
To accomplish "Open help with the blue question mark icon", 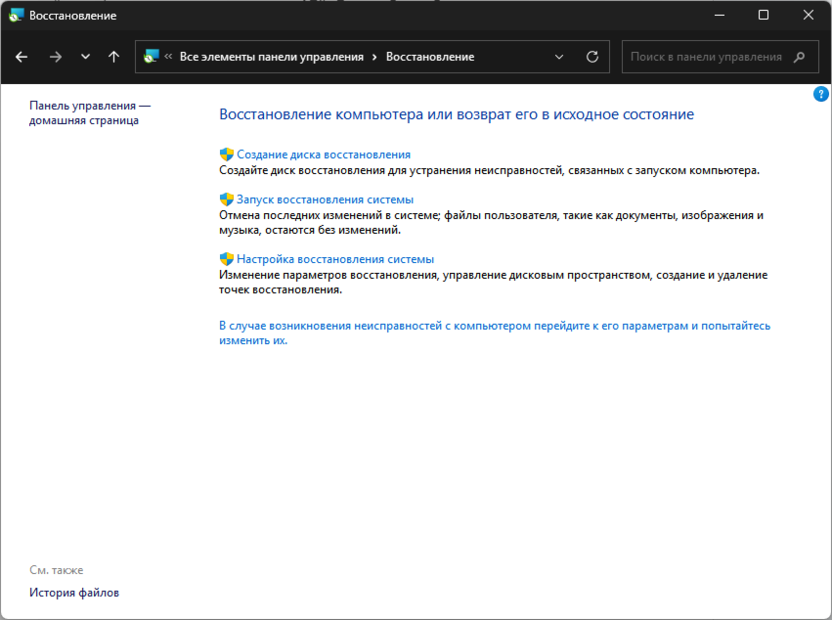I will (821, 94).
